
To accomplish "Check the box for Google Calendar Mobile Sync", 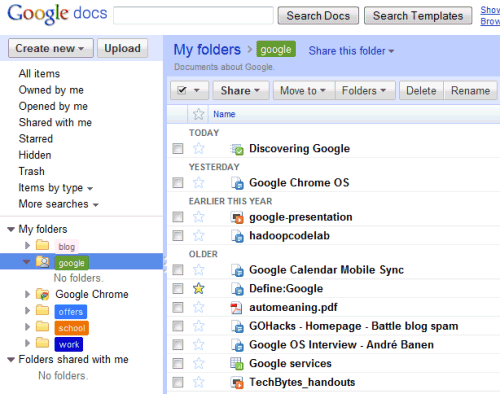I will tap(178, 269).
